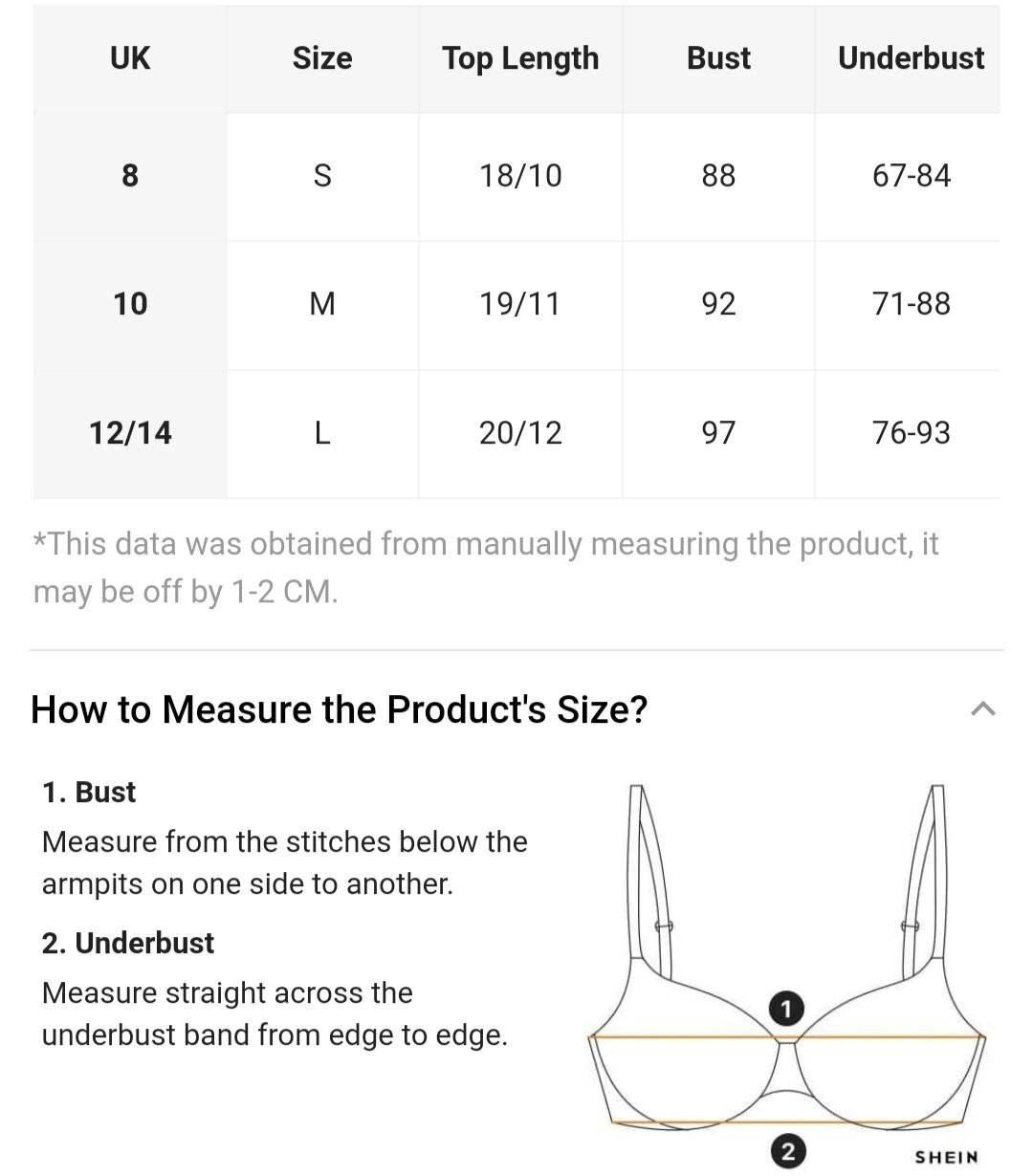Click the number 1 bust marker icon
Screen dimensions: 1033x1176
coord(786,1009)
